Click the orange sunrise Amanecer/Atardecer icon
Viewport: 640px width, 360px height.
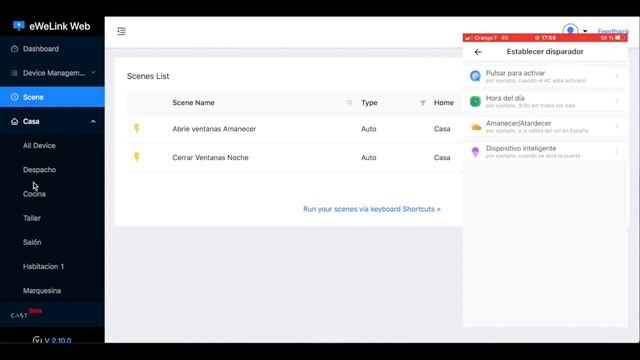point(476,127)
